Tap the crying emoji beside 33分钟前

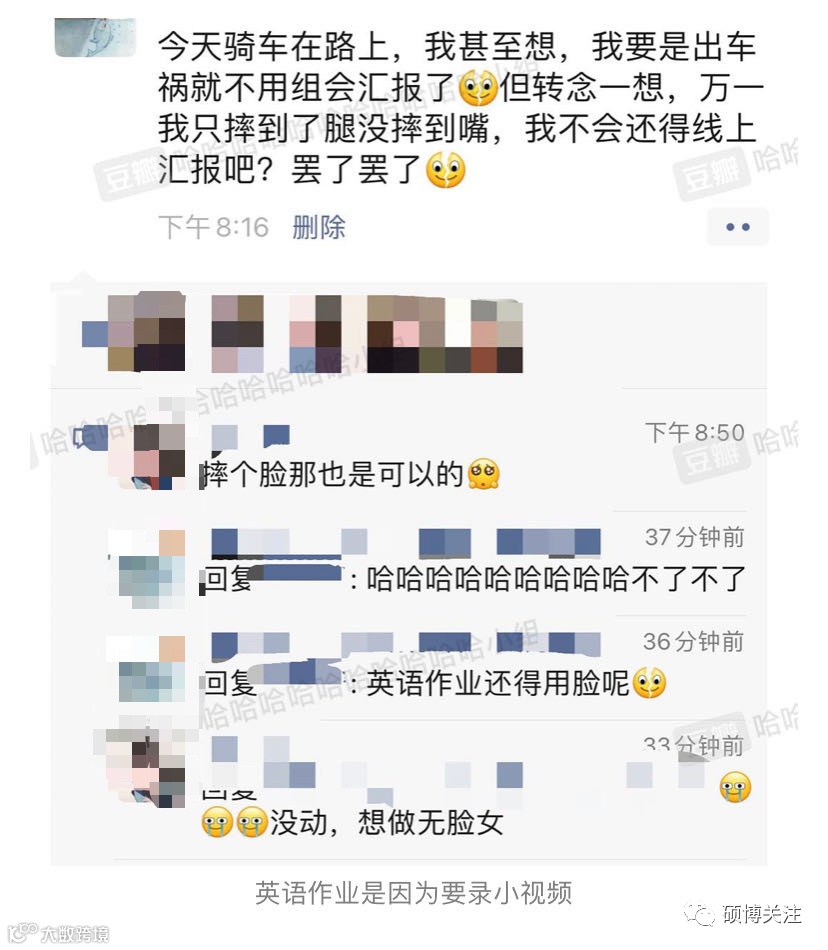point(735,788)
